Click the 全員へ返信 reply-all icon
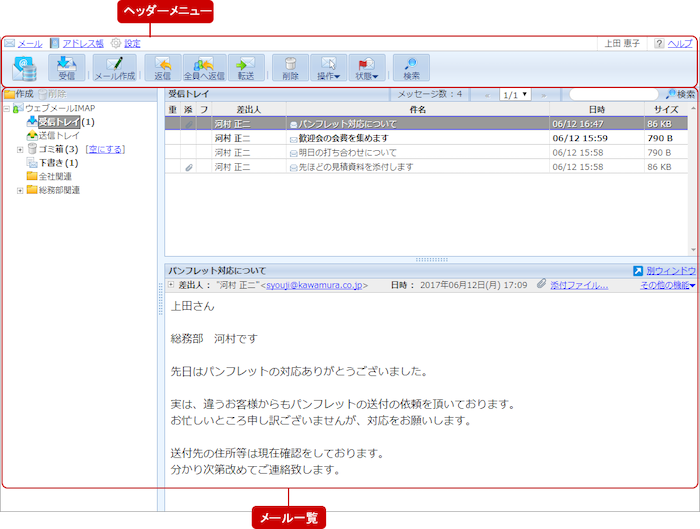Screen dimensions: 700x529 [204, 67]
